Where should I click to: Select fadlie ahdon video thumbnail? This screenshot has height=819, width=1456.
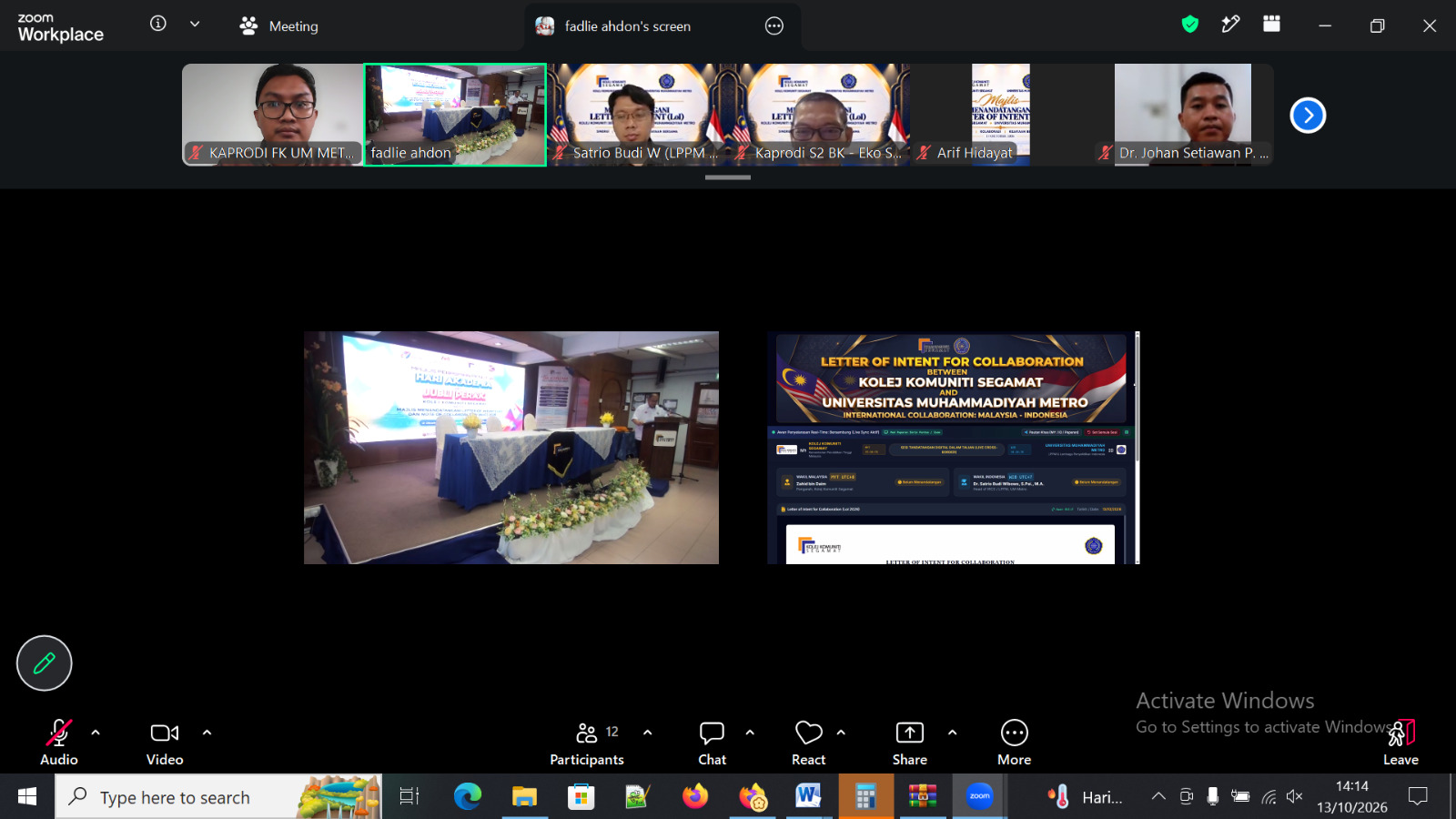tap(455, 115)
